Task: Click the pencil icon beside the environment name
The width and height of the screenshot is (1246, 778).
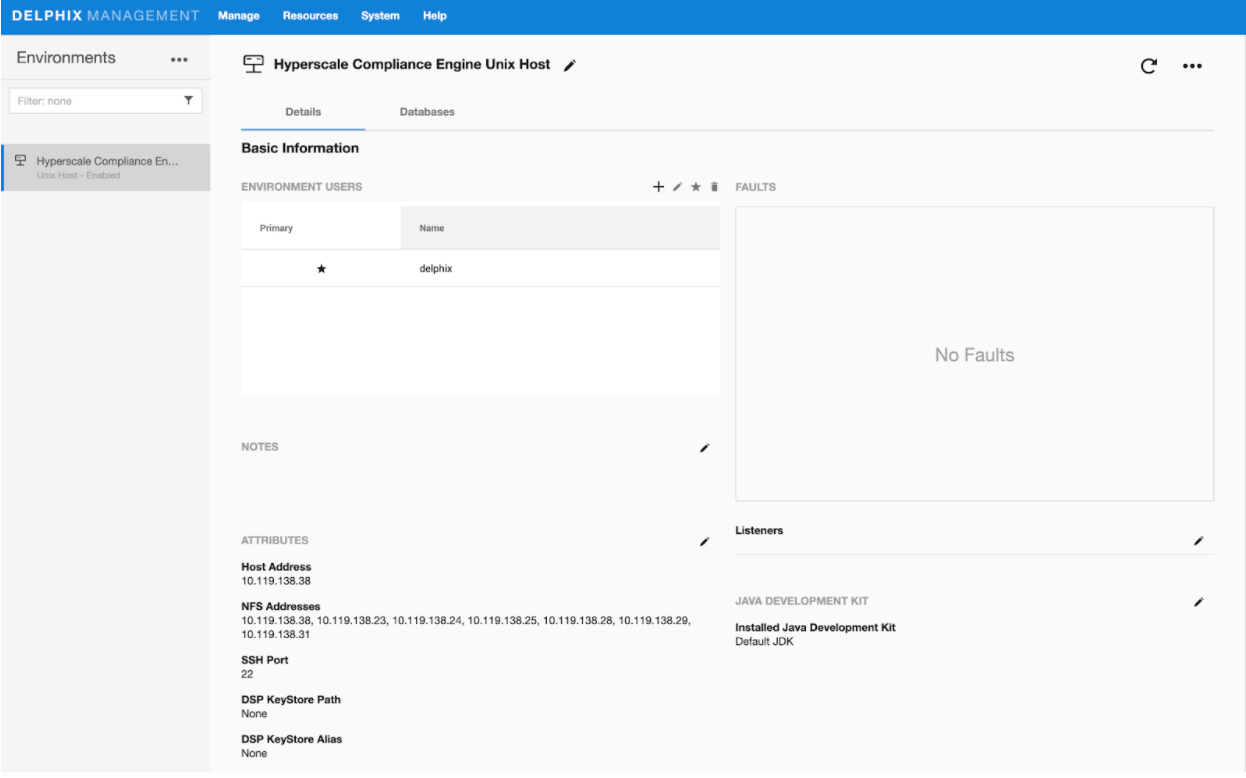Action: pos(570,66)
